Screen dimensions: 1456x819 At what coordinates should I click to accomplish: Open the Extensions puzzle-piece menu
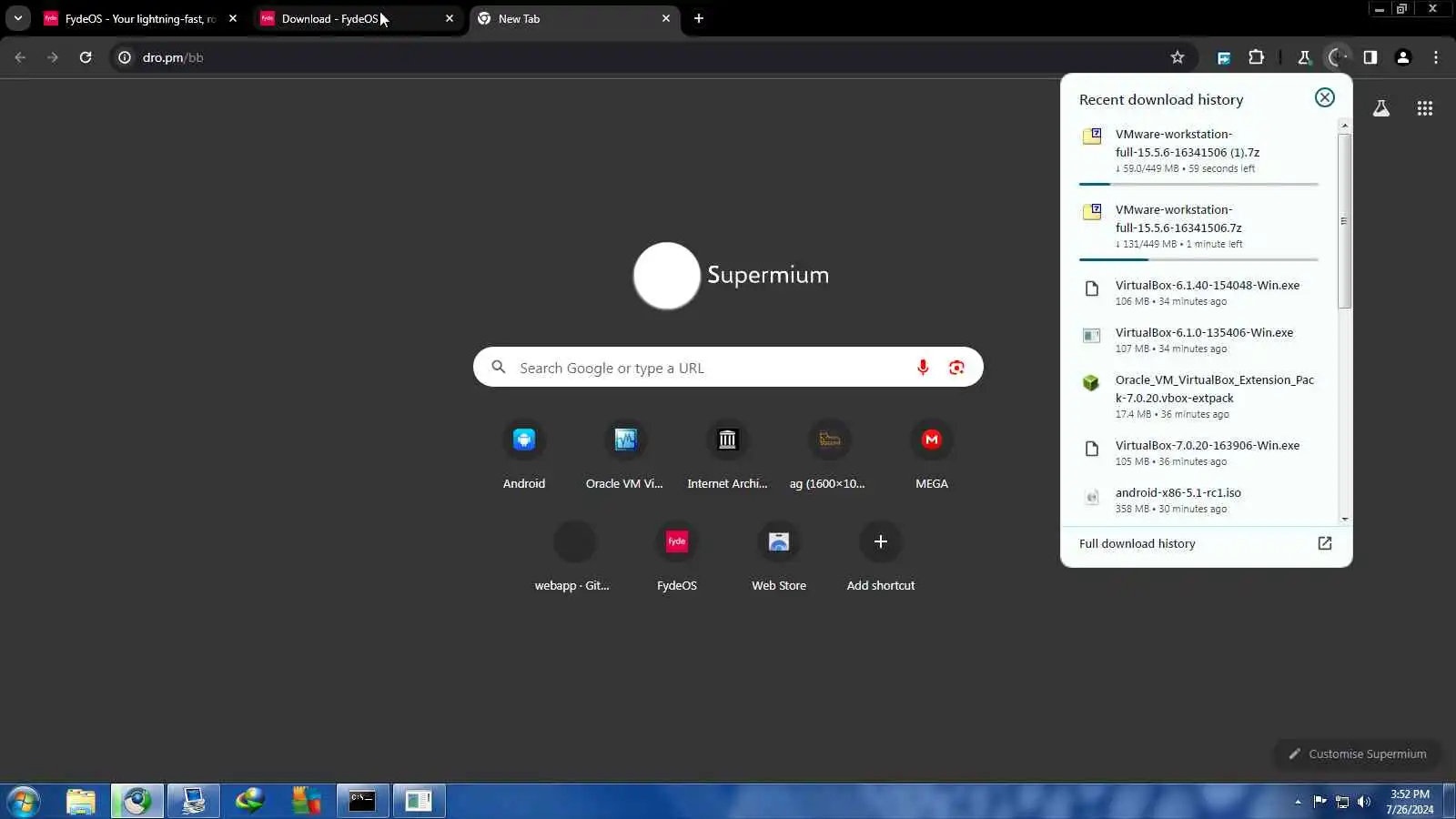[x=1257, y=57]
